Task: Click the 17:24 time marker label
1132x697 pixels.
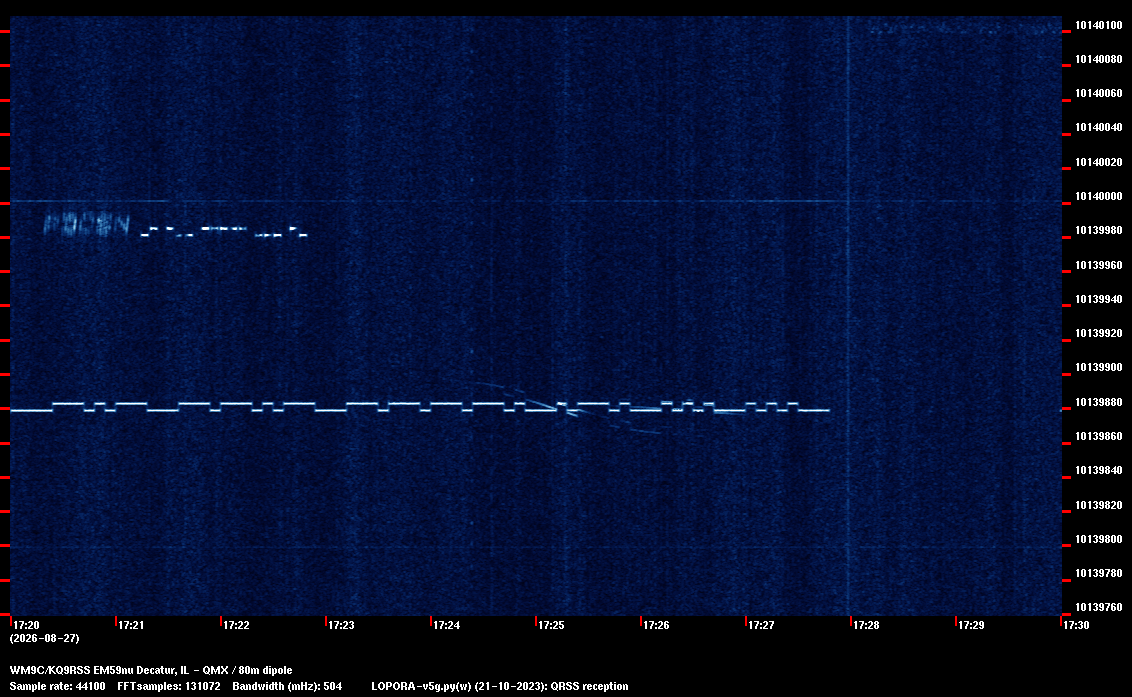Action: point(446,625)
